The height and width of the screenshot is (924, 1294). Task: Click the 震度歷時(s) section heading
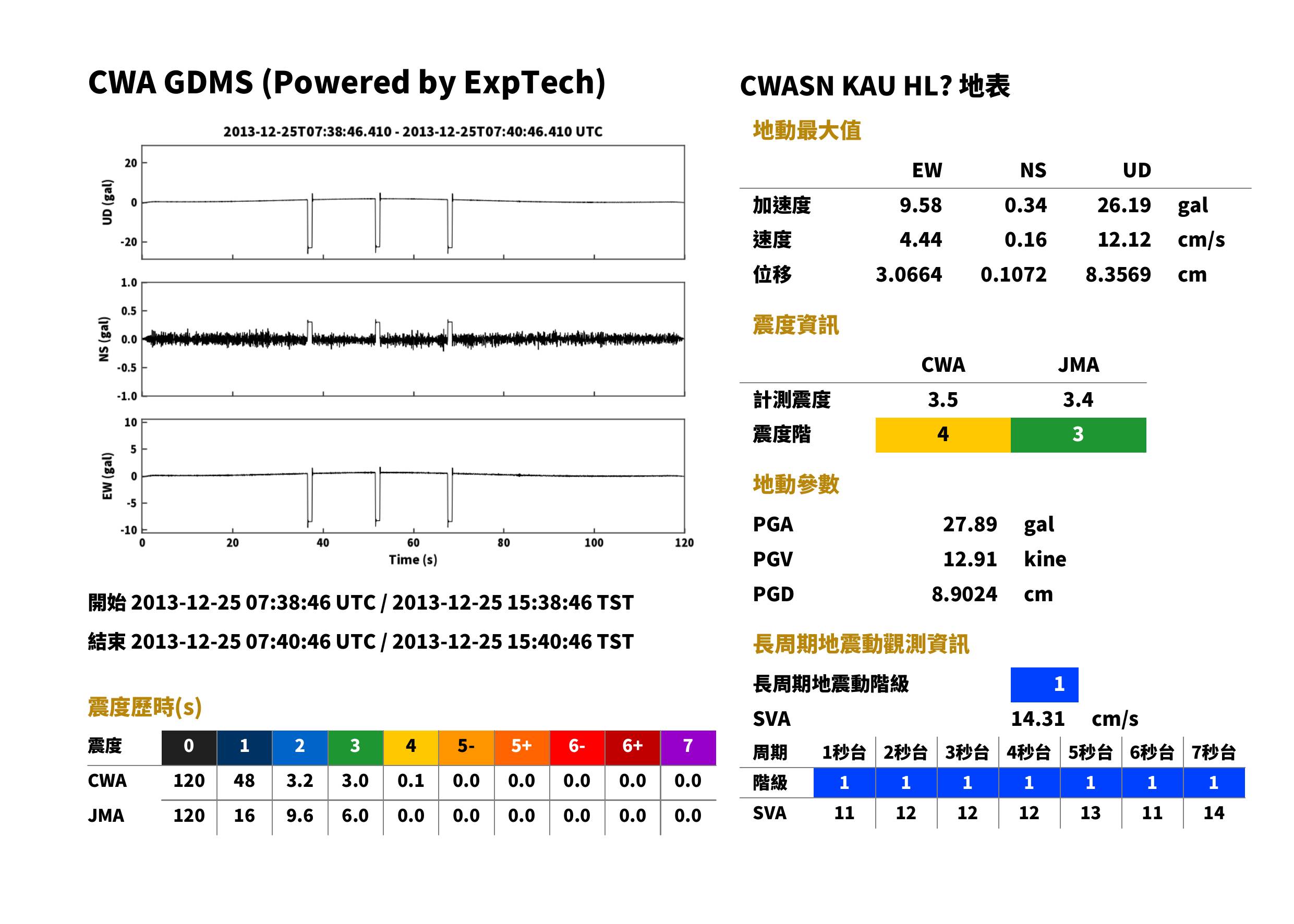(x=144, y=707)
